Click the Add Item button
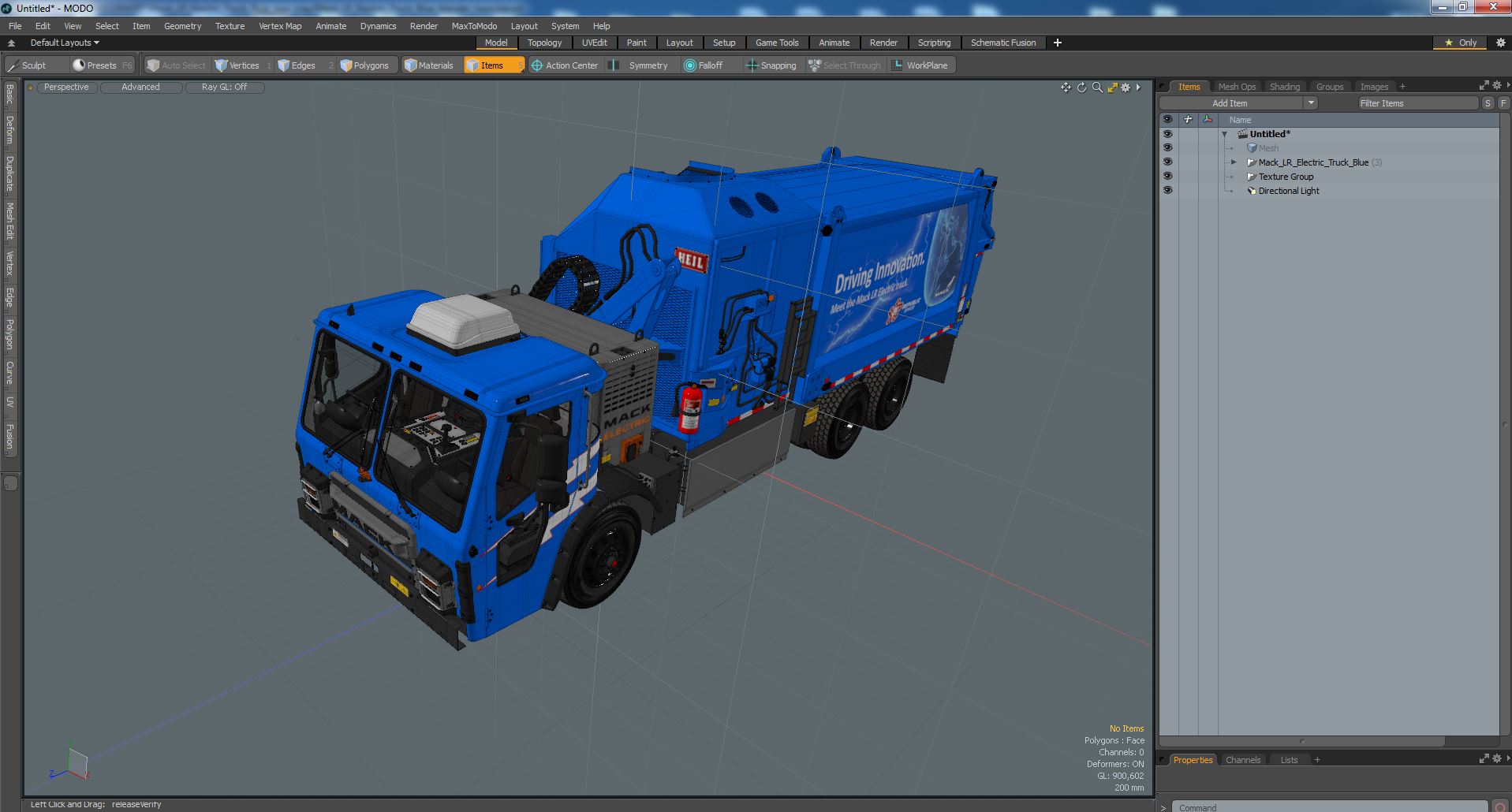 pos(1230,103)
